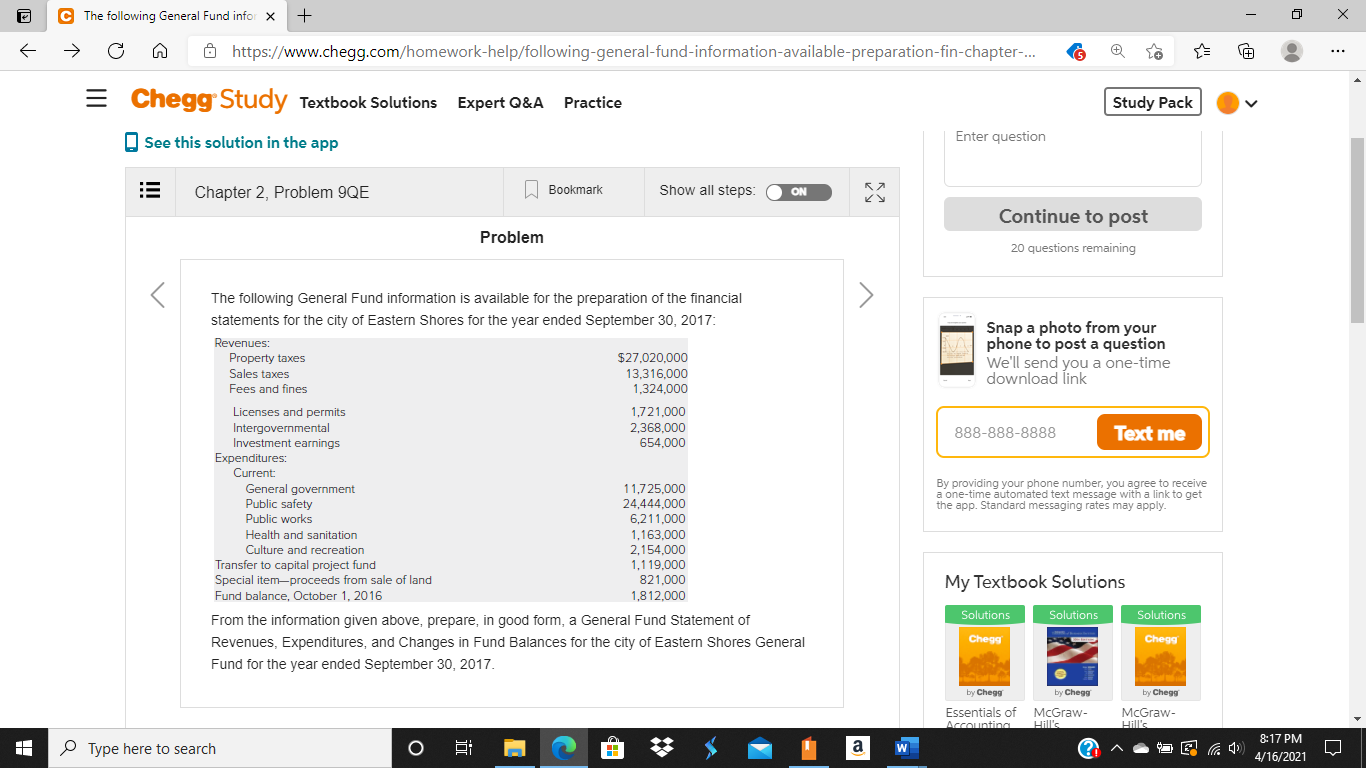Open the chapter problem list icon

pyautogui.click(x=150, y=190)
